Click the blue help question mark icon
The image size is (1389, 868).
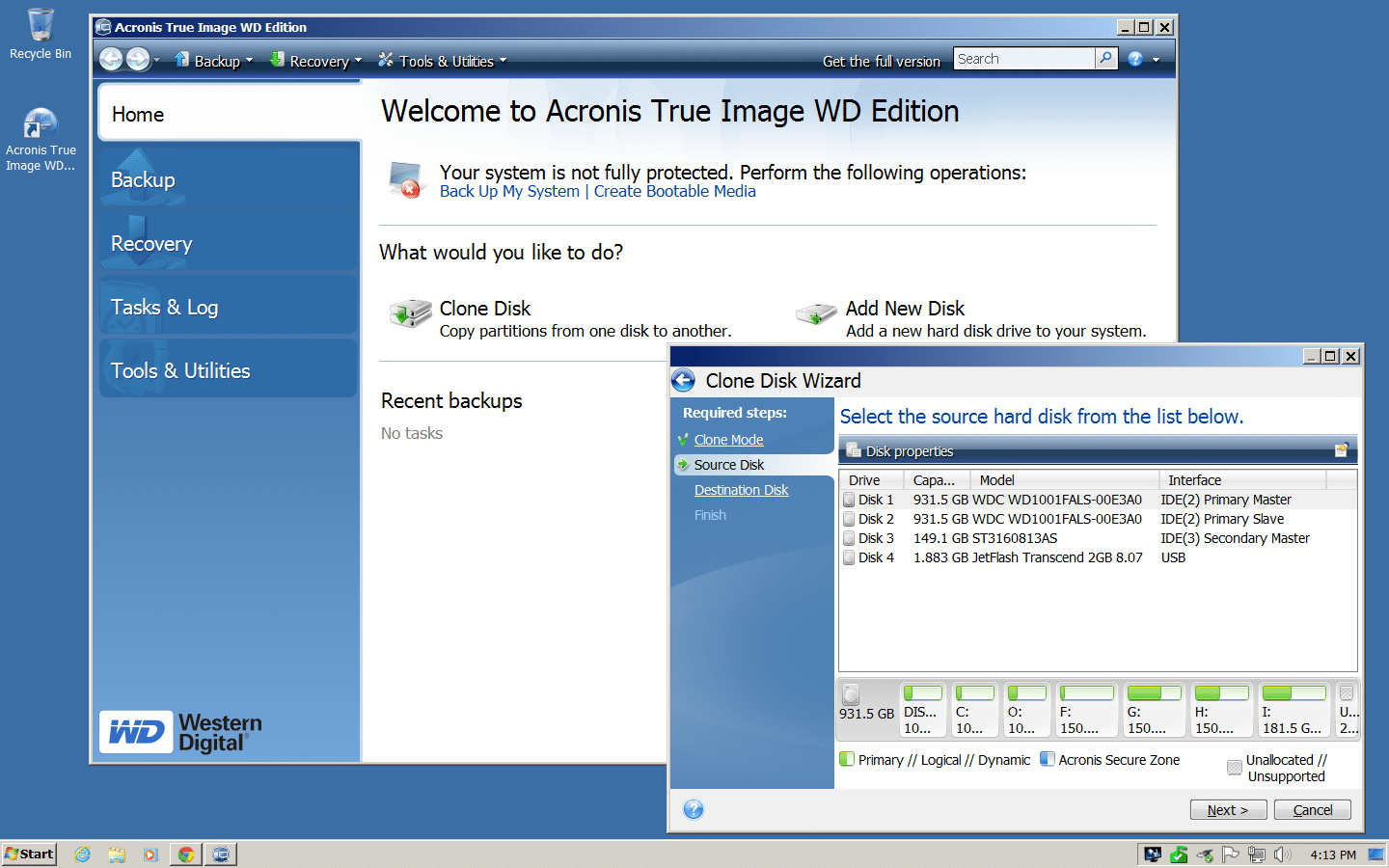[1135, 60]
